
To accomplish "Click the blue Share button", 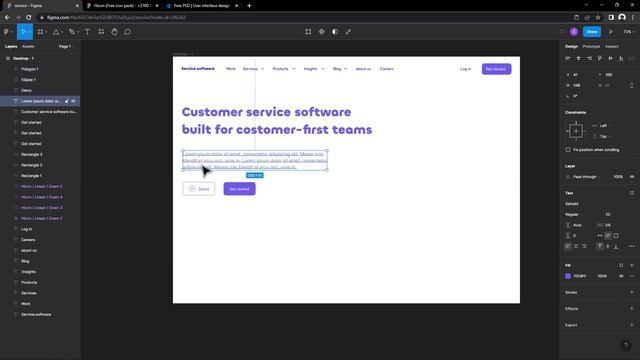I will coord(592,32).
